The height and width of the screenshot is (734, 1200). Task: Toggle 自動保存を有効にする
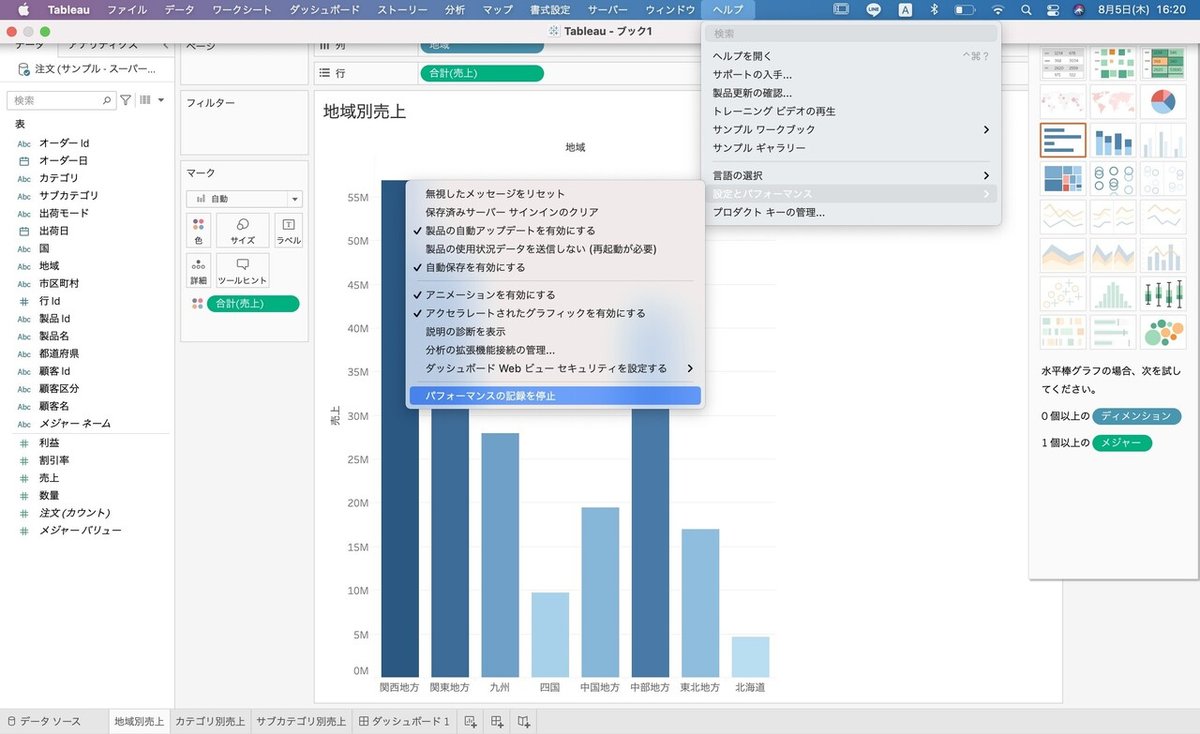coord(555,267)
